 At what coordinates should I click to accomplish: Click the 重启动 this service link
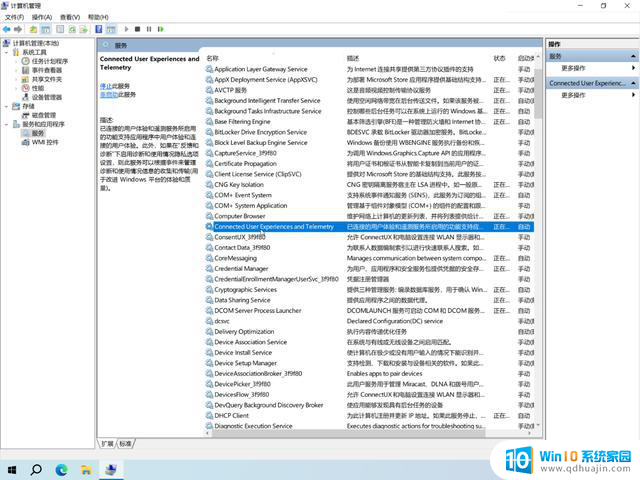coord(109,94)
